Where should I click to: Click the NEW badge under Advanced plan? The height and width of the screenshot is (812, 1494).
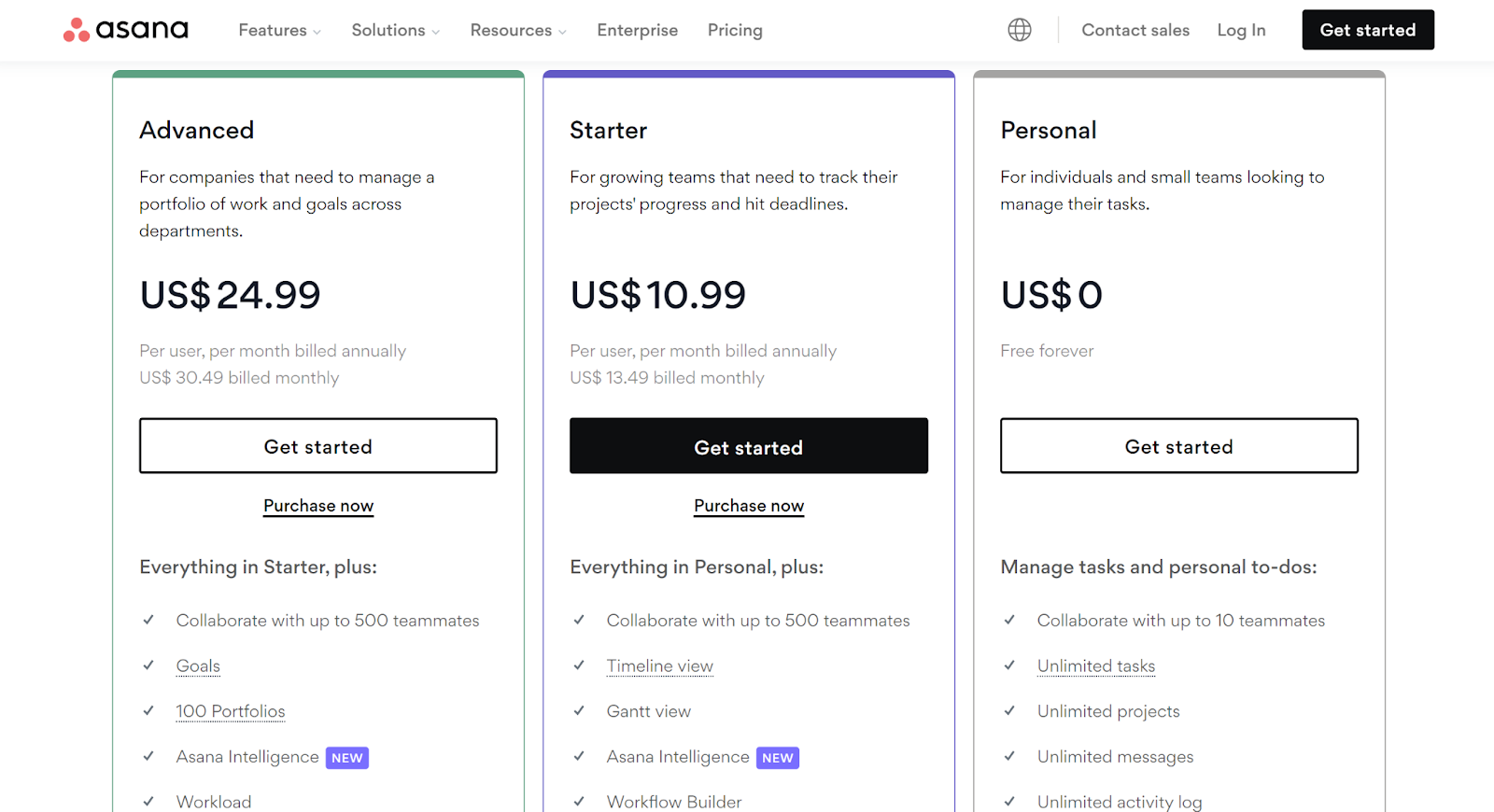[347, 758]
